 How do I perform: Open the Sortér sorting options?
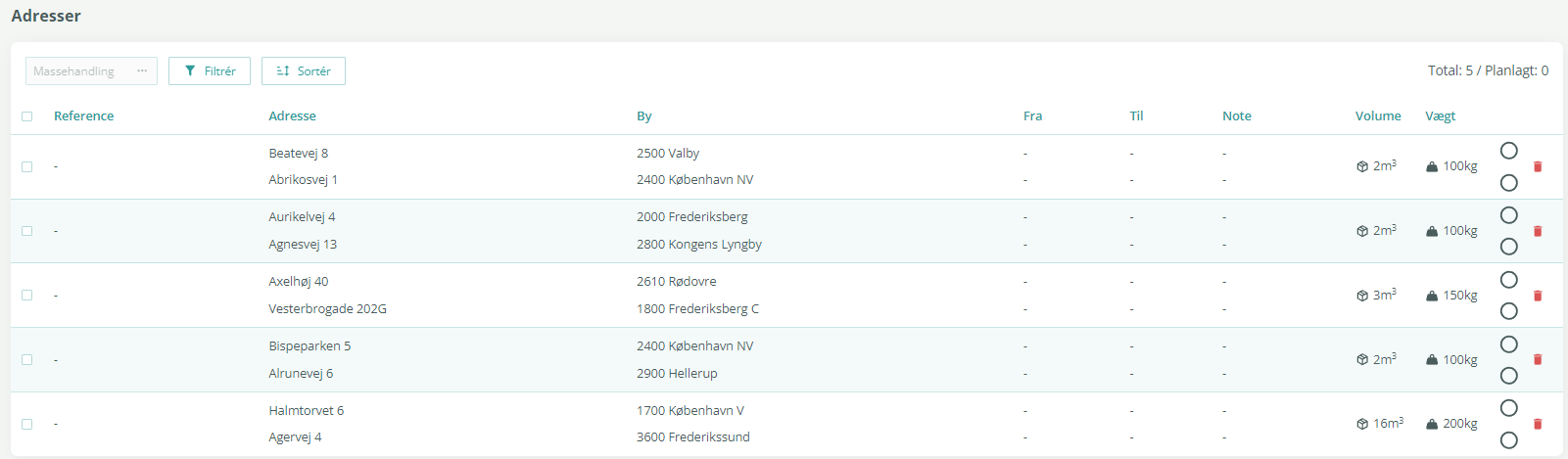304,71
